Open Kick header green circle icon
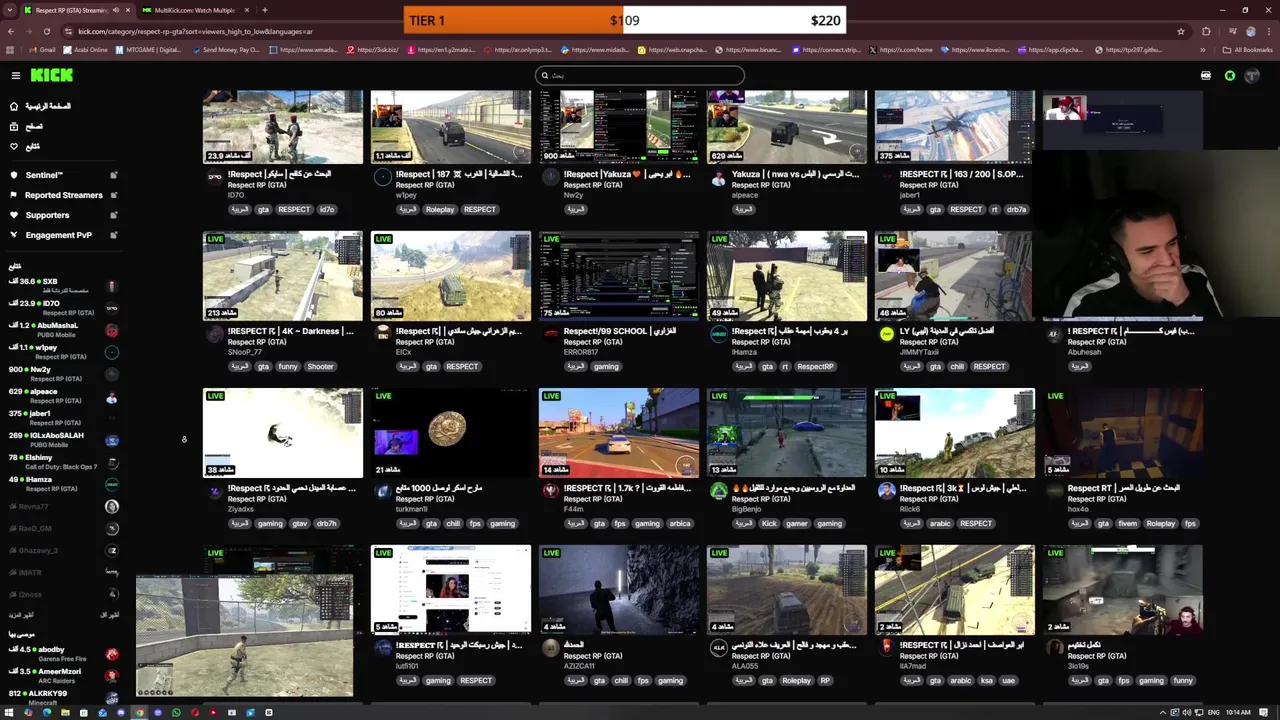 pos(1230,76)
